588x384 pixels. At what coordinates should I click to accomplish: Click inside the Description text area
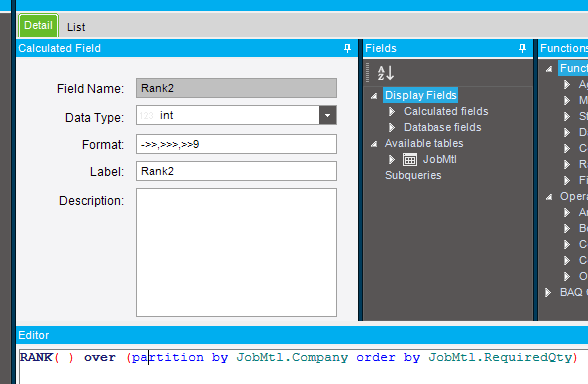coord(236,252)
